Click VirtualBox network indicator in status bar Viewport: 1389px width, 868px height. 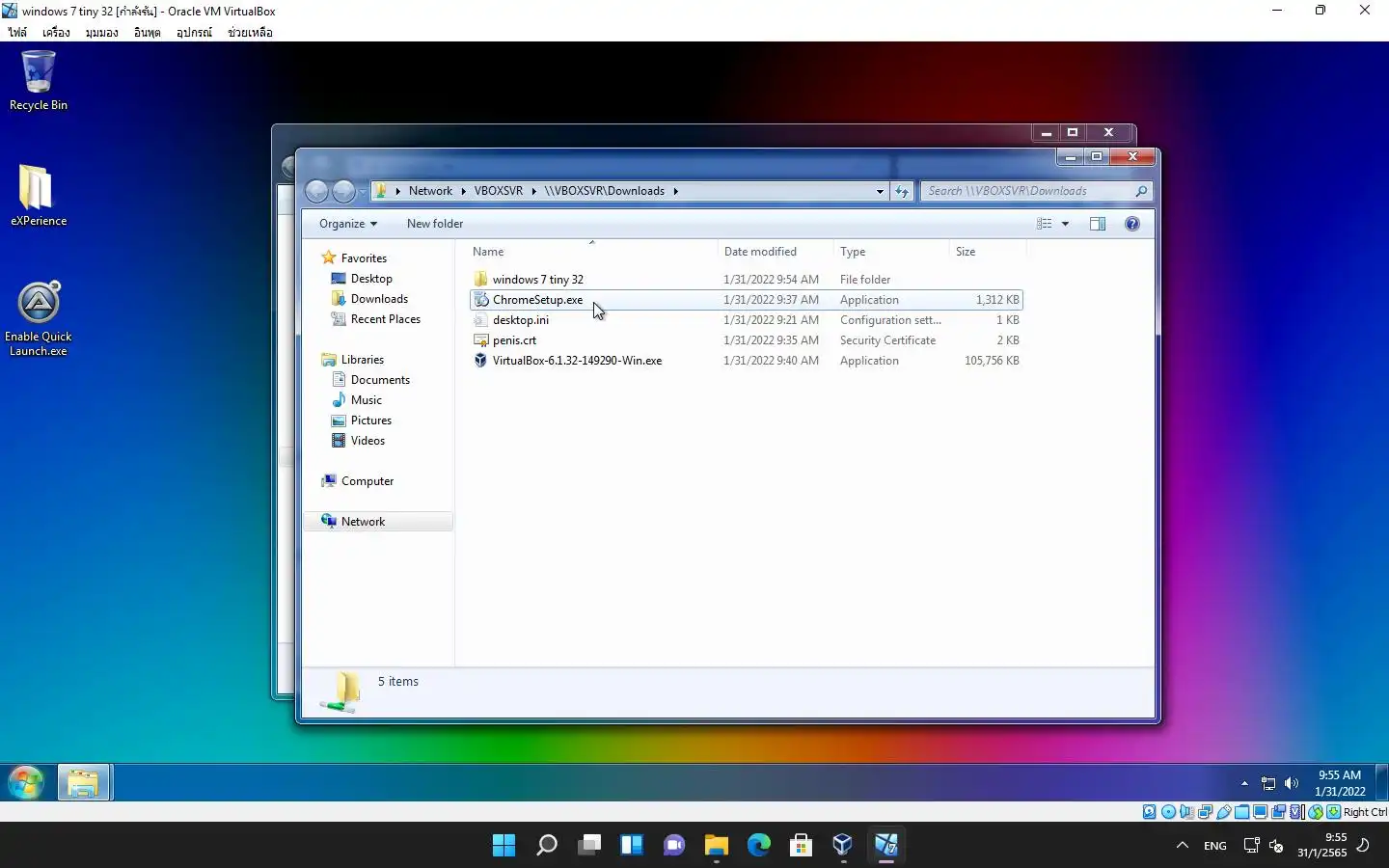coord(1205,812)
